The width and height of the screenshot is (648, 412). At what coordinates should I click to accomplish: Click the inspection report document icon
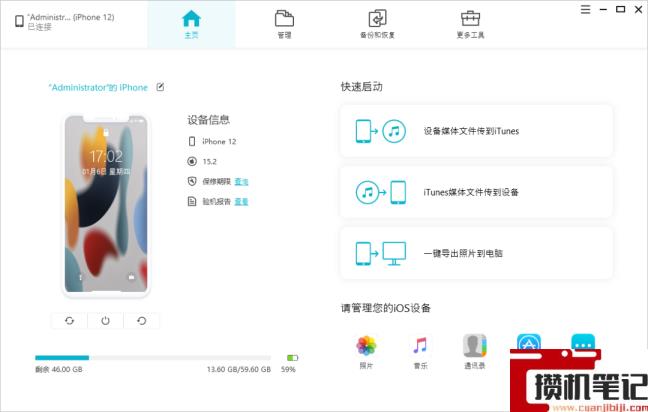[192, 201]
